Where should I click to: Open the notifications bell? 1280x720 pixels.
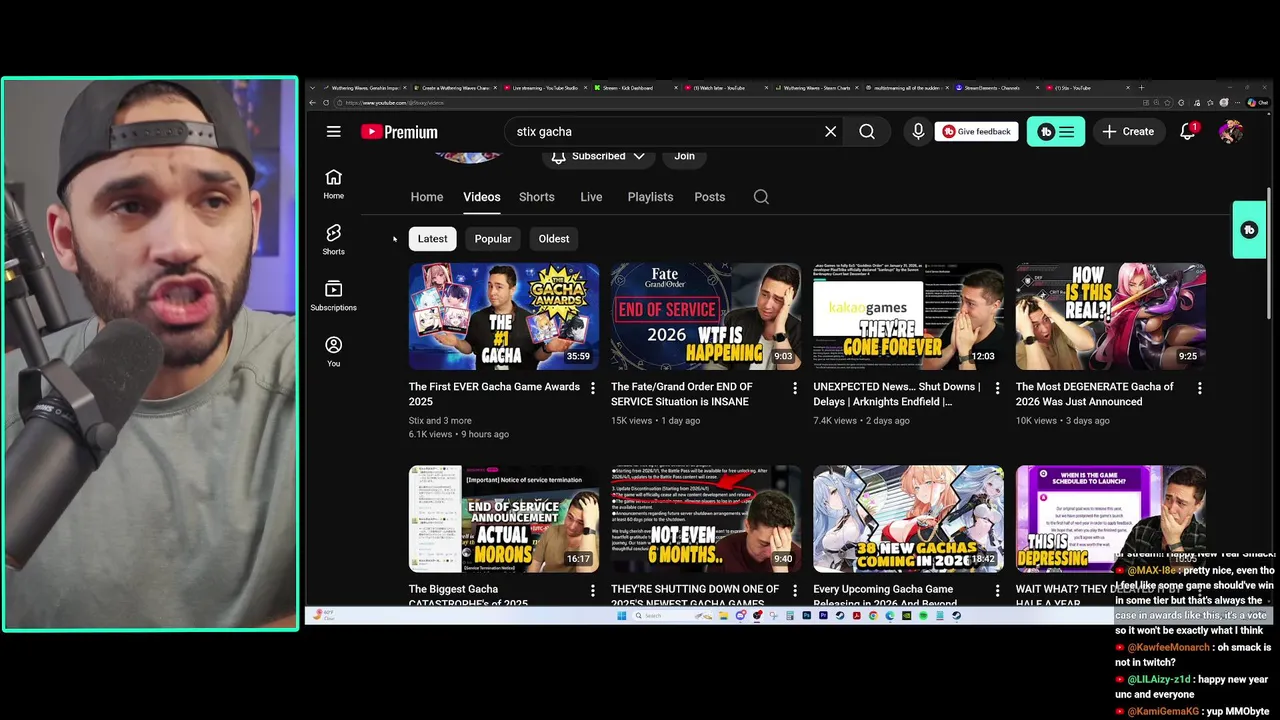click(1188, 131)
